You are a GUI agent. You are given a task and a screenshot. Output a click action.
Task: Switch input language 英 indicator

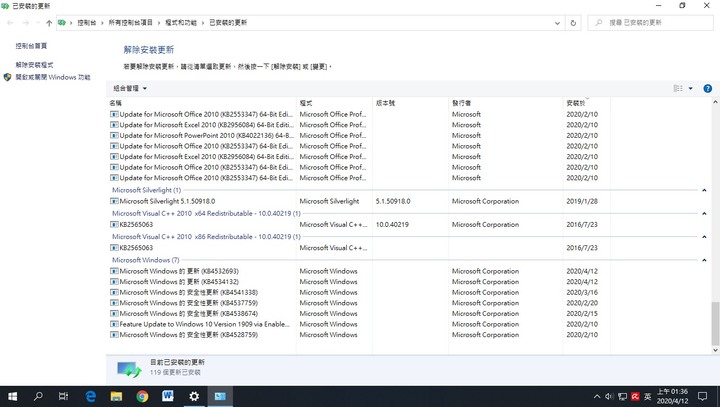point(647,396)
